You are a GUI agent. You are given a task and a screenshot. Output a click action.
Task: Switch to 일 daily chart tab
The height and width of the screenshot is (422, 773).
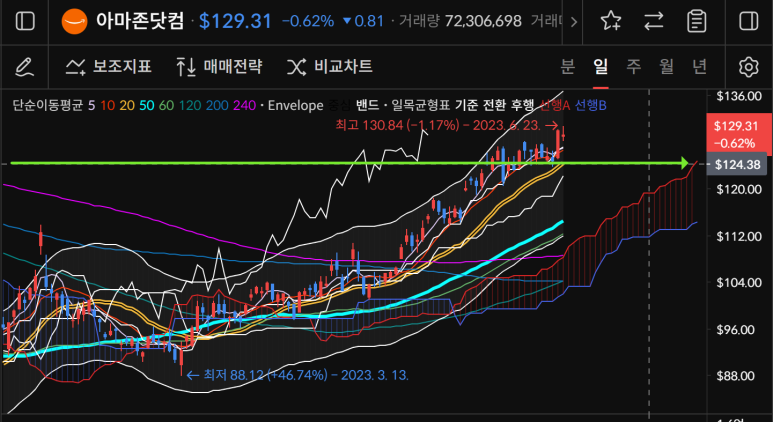pyautogui.click(x=600, y=66)
